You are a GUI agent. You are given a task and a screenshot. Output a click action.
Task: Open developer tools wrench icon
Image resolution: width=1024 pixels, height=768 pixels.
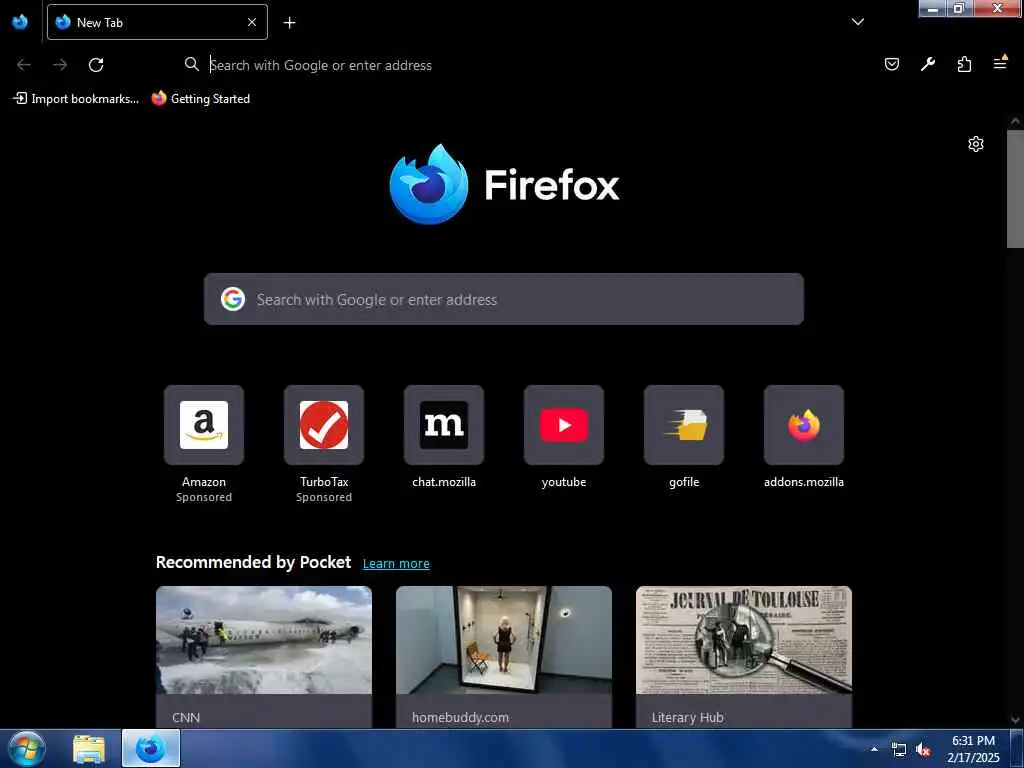[x=927, y=64]
